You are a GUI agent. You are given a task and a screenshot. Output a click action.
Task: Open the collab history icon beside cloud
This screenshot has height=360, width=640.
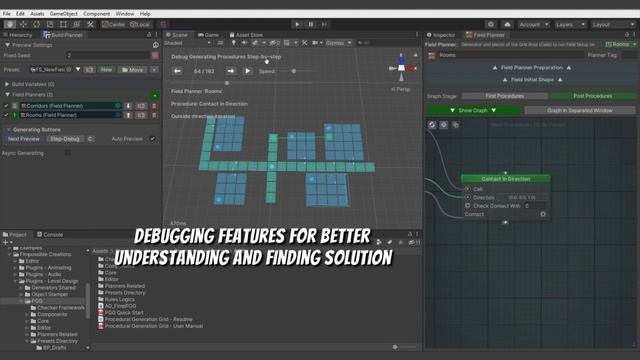click(x=491, y=24)
